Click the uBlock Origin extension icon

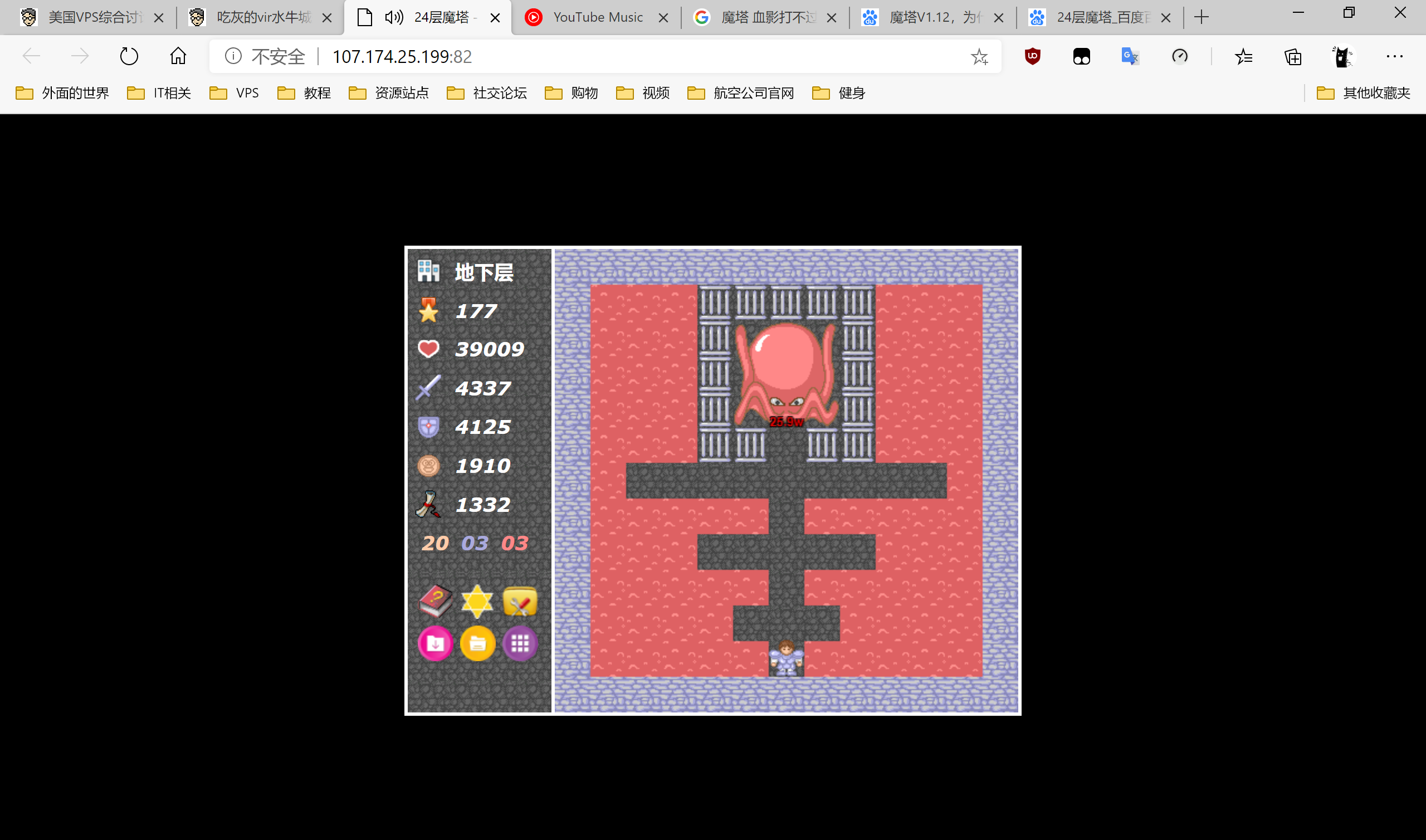coord(1032,56)
